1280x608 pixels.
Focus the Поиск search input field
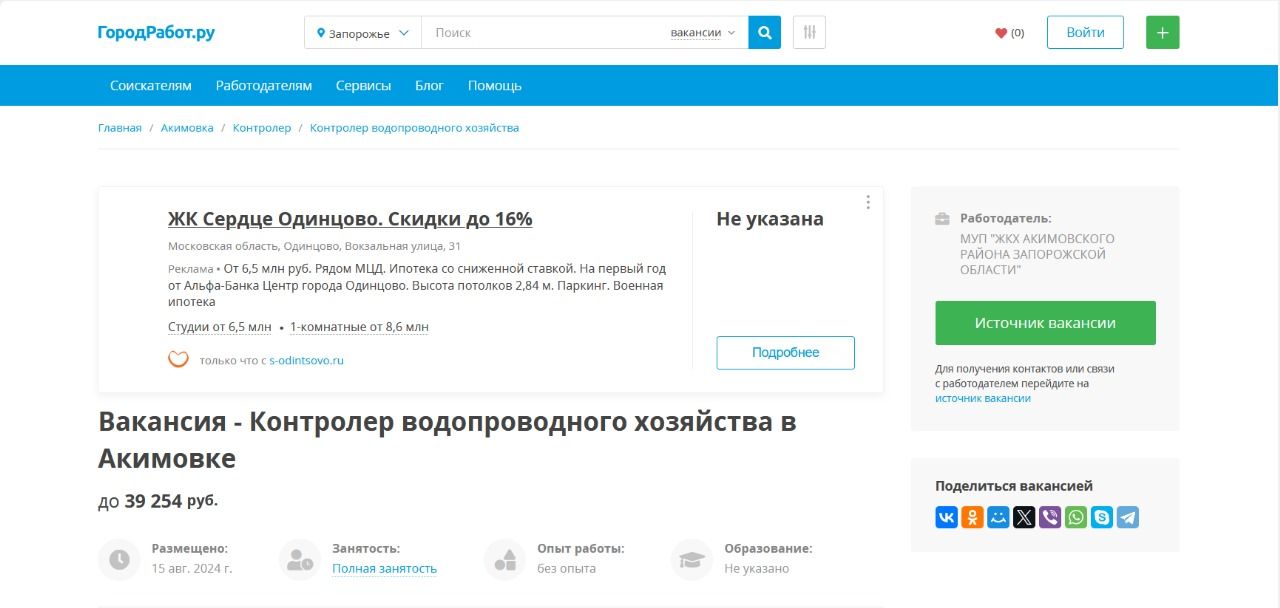(x=545, y=33)
